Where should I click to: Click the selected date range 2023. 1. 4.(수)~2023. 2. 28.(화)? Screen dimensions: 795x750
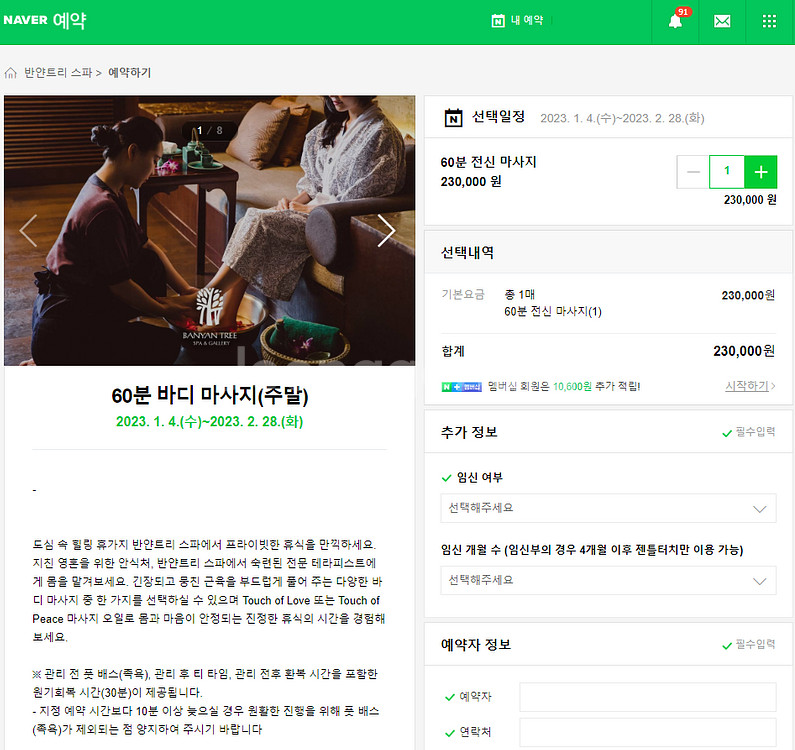(622, 118)
